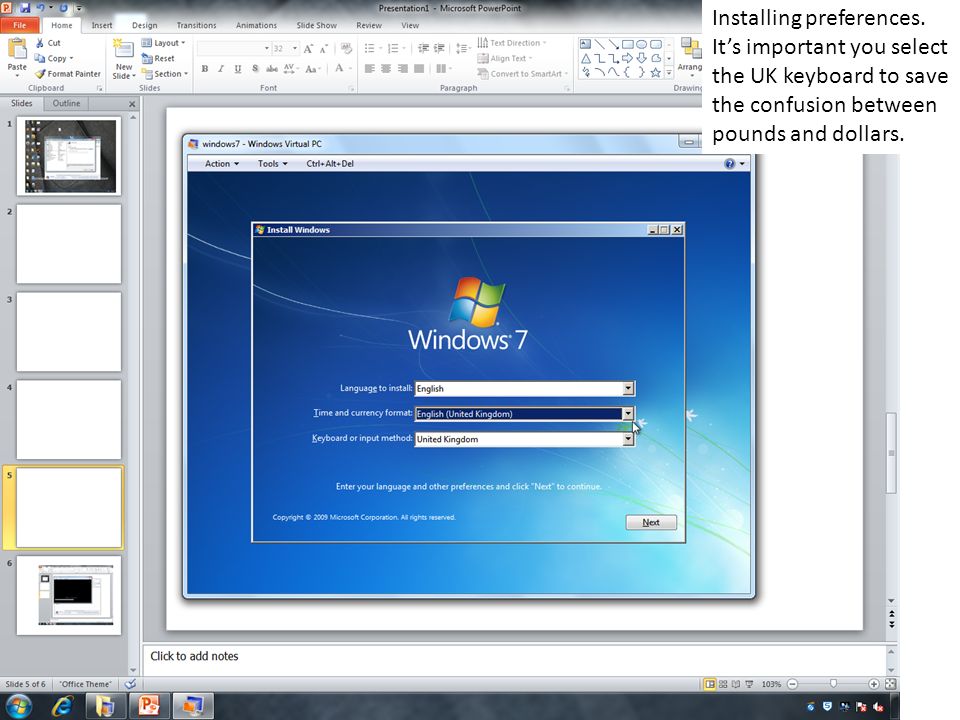Image resolution: width=960 pixels, height=720 pixels.
Task: Switch to the Insert ribbon tab
Action: point(102,25)
